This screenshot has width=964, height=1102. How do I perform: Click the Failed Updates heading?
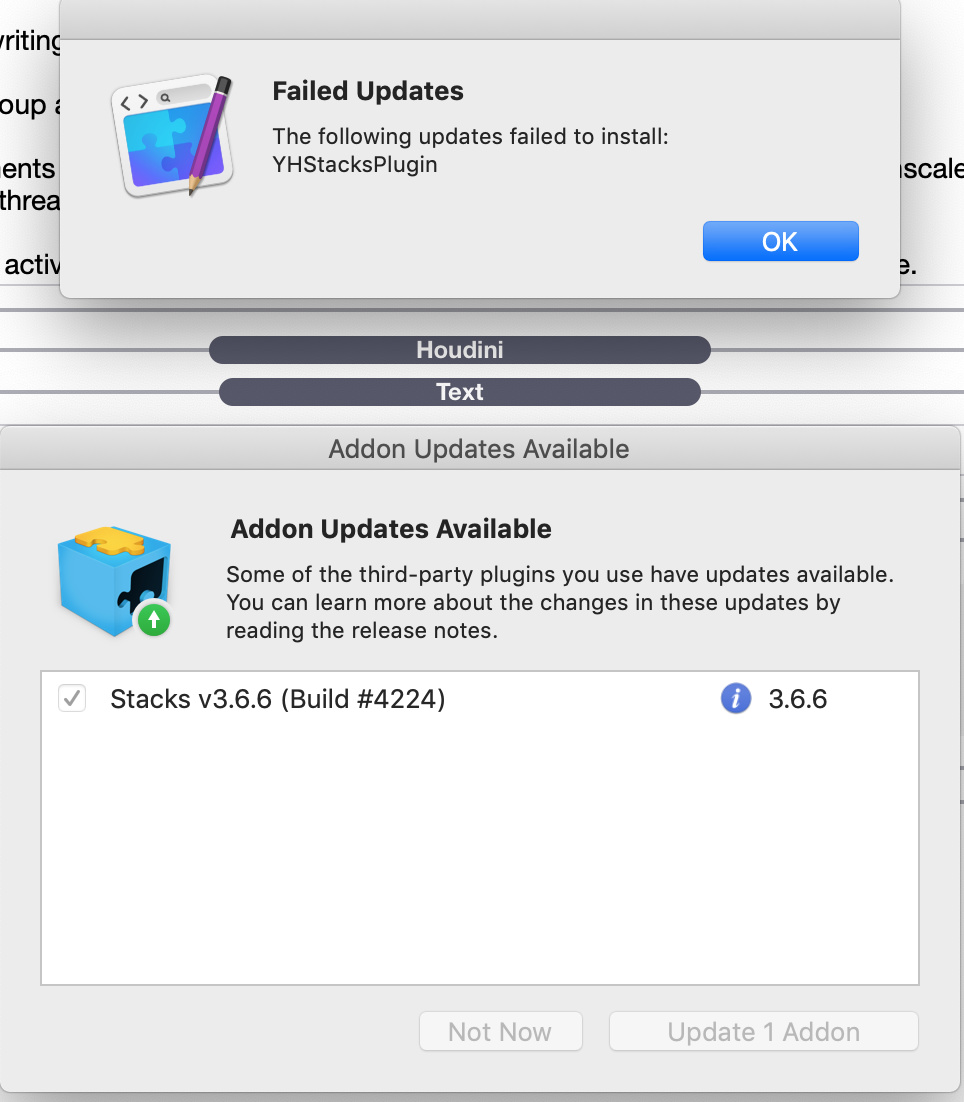[367, 91]
